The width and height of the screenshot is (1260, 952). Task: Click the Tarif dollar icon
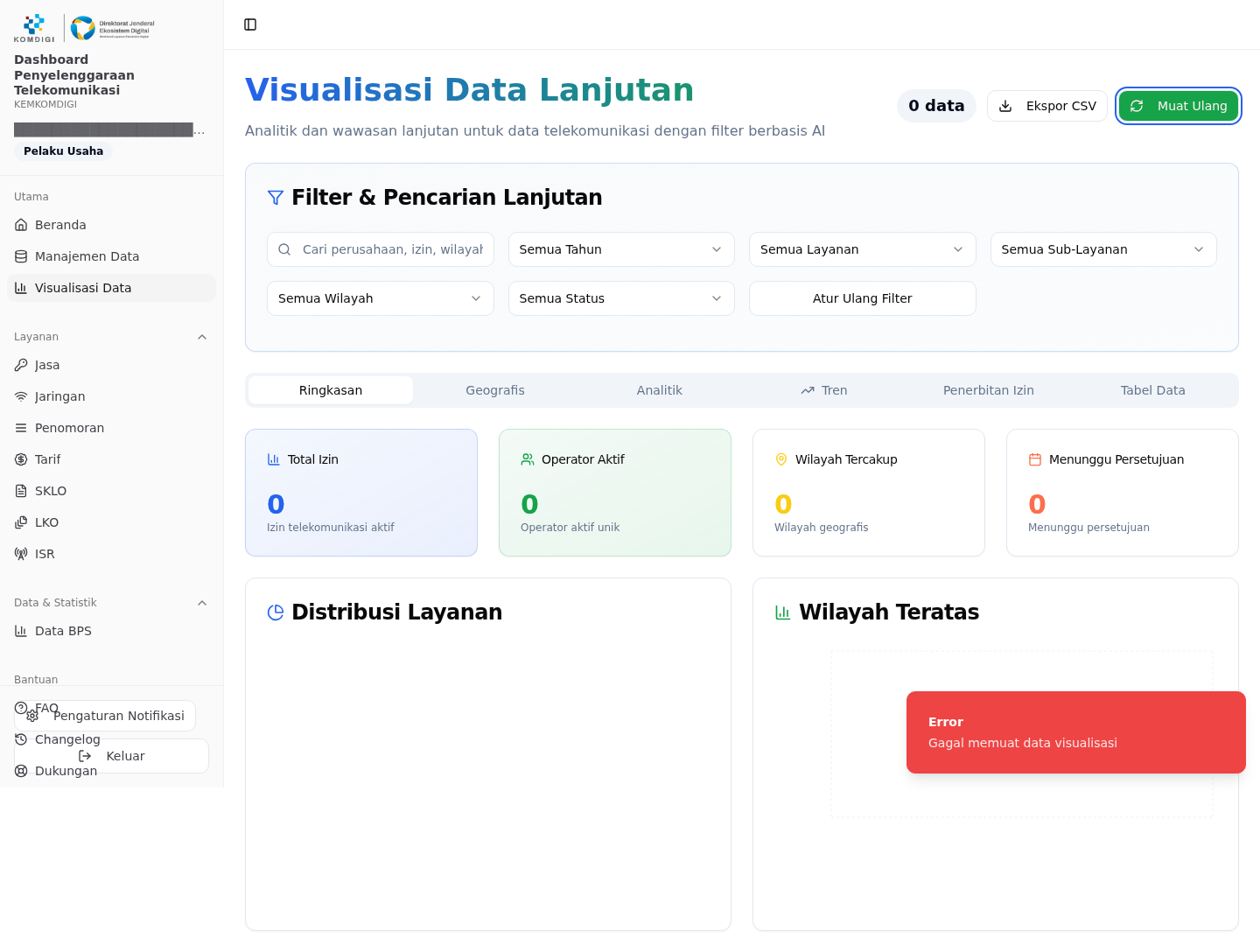click(21, 459)
